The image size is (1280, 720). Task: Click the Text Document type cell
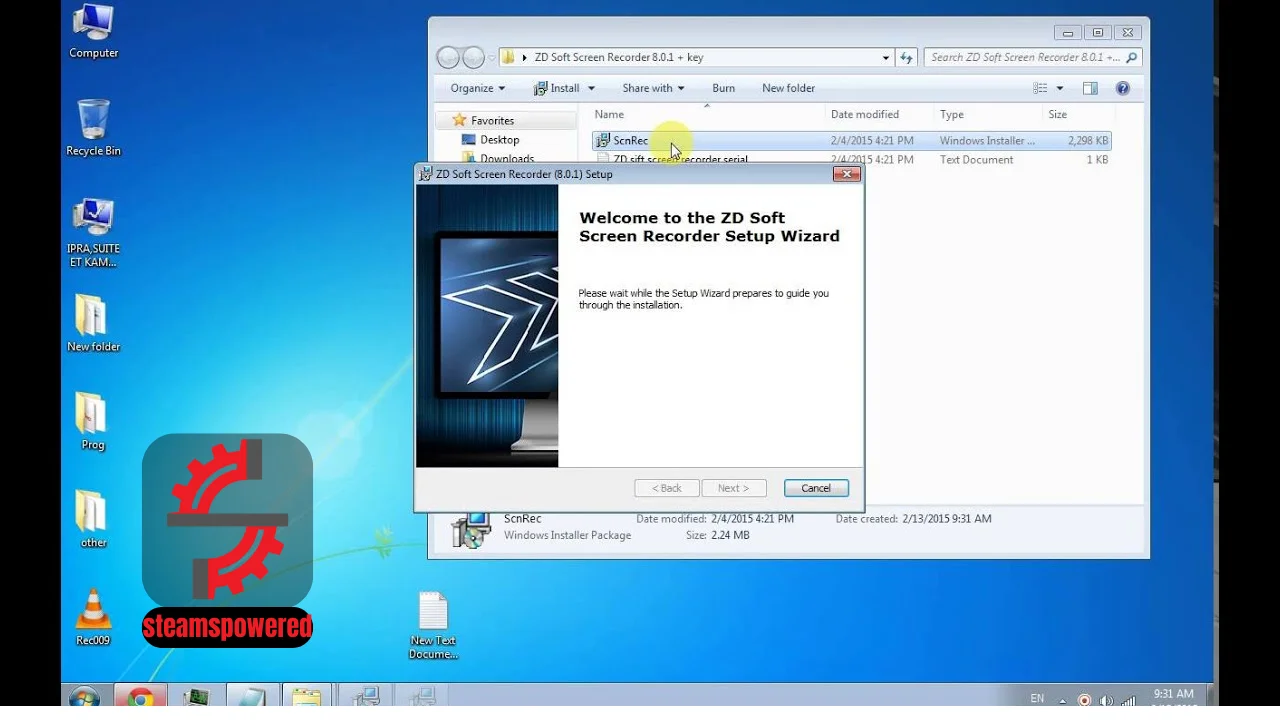[x=976, y=160]
